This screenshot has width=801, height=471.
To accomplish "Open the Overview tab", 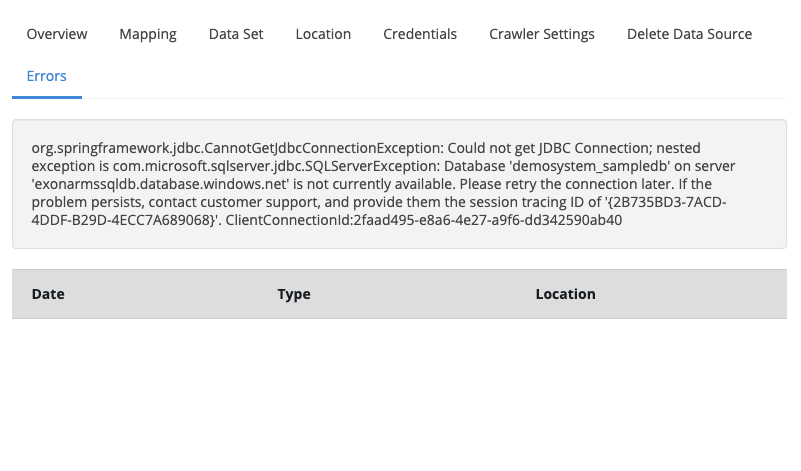I will (x=57, y=34).
